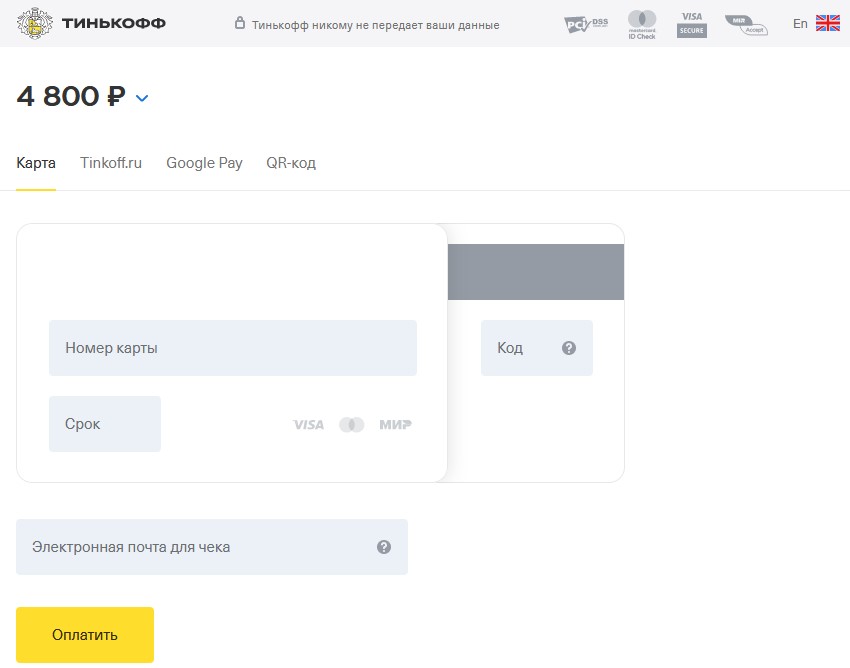The width and height of the screenshot is (850, 668).
Task: Choose the QR-код payment tab
Action: pos(291,163)
